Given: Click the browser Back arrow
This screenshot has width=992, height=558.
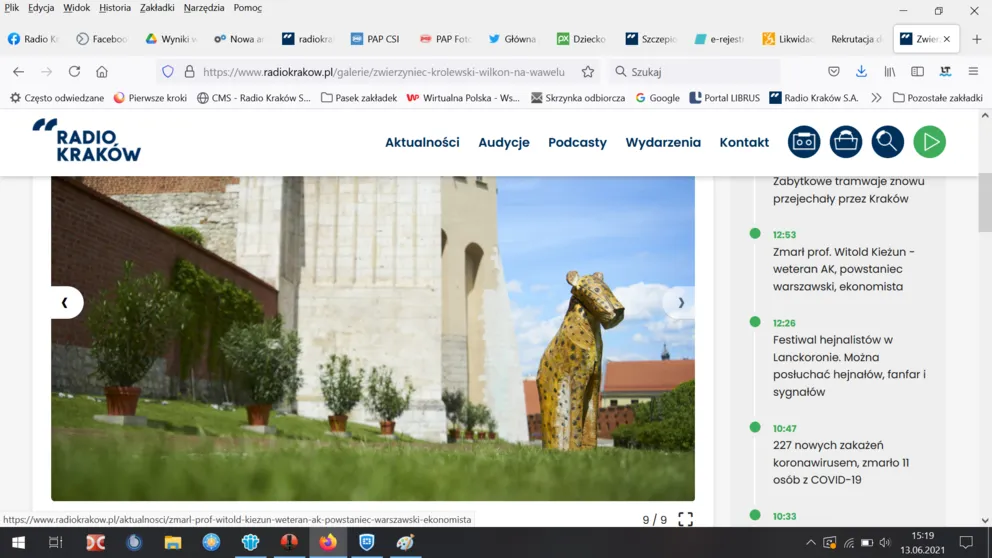Looking at the screenshot, I should coord(18,71).
